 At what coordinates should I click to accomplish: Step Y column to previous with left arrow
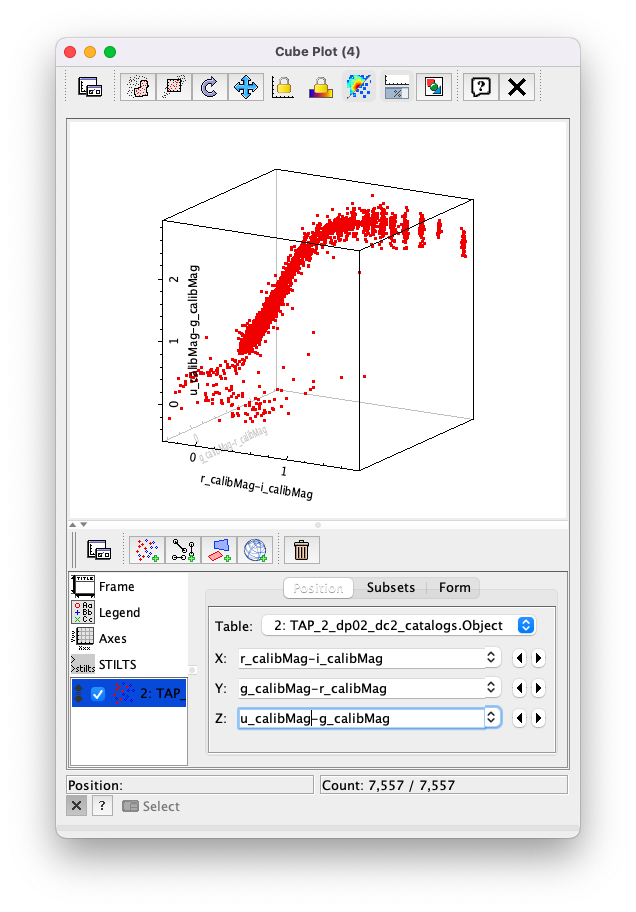coord(520,689)
